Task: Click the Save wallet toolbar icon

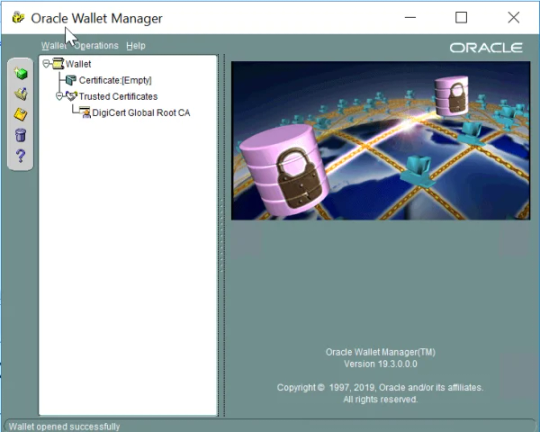Action: click(x=21, y=114)
